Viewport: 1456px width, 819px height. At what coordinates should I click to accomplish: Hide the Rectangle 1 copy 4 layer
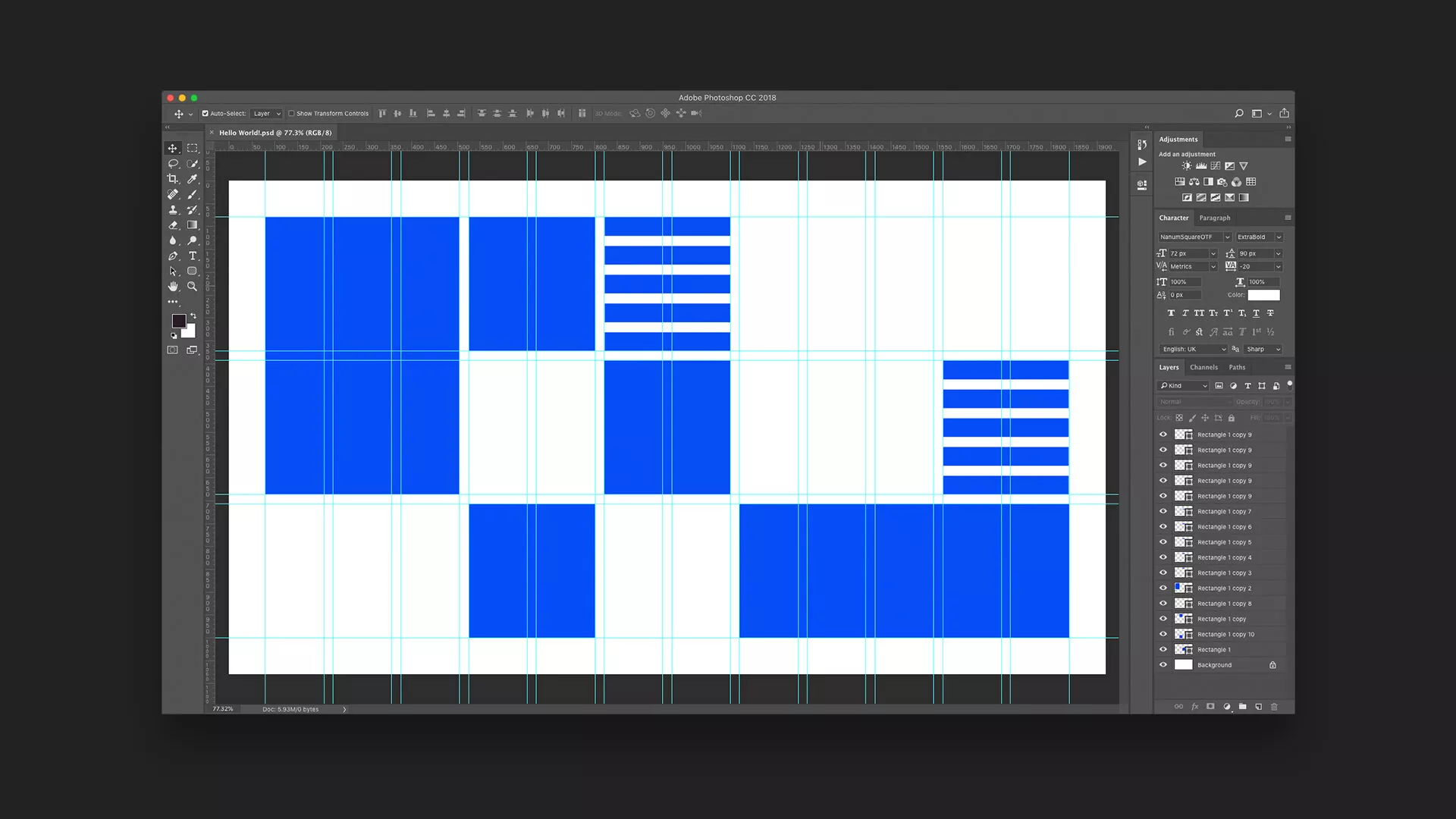pos(1163,557)
